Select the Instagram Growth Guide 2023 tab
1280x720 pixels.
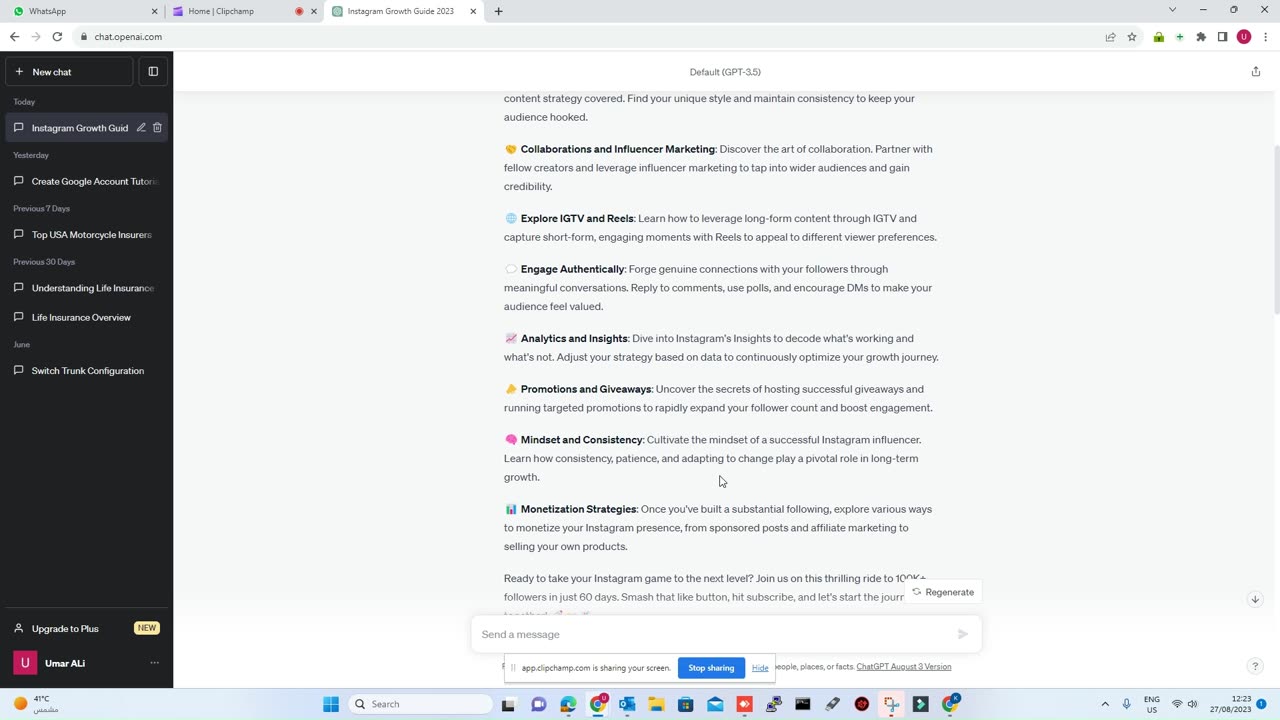400,11
